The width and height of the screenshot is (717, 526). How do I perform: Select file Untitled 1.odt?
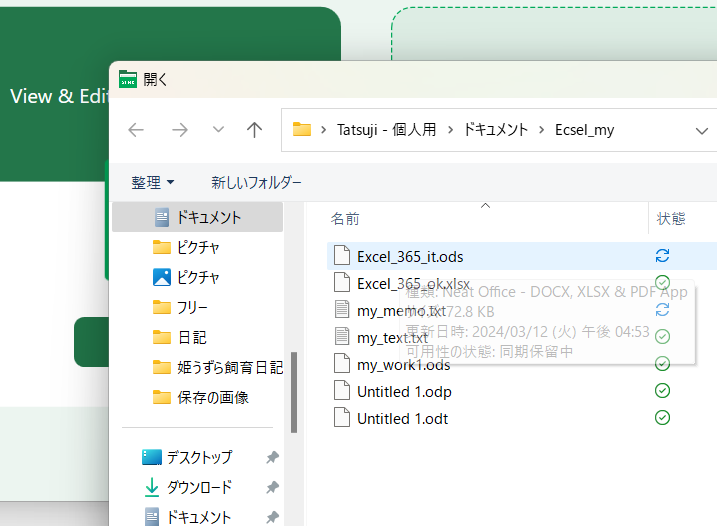coord(402,419)
